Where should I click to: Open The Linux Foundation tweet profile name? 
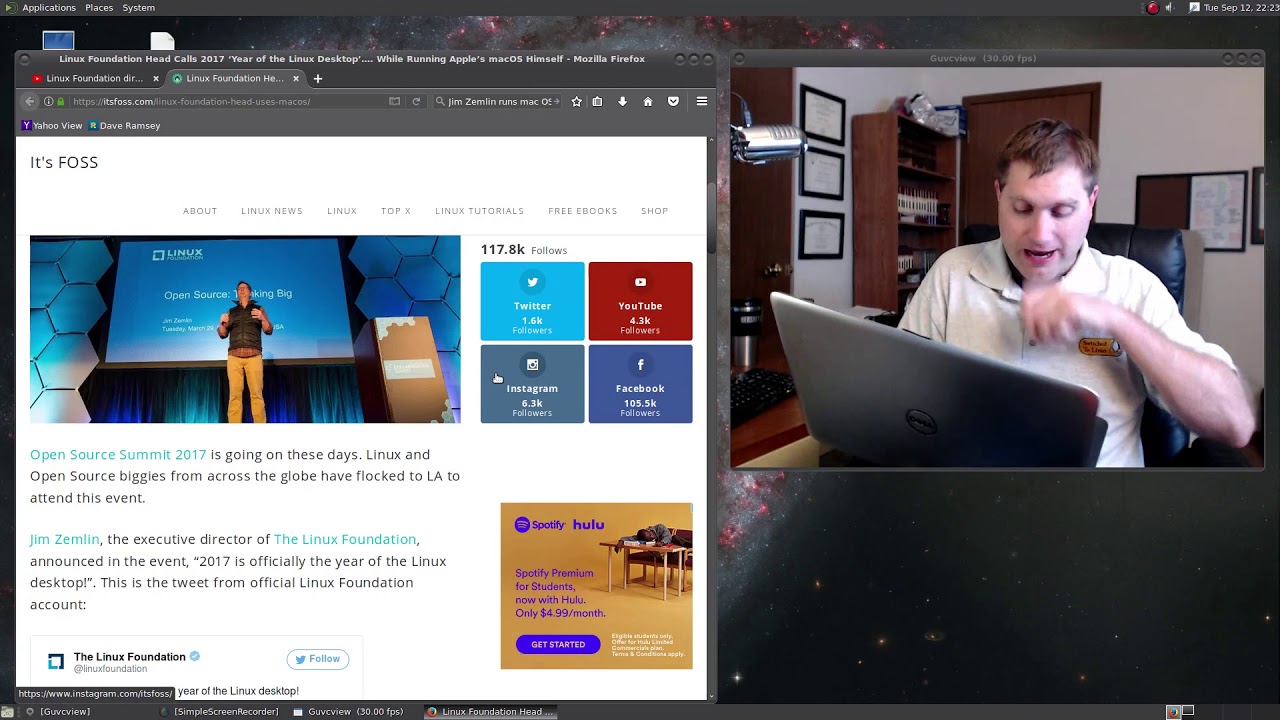point(130,657)
